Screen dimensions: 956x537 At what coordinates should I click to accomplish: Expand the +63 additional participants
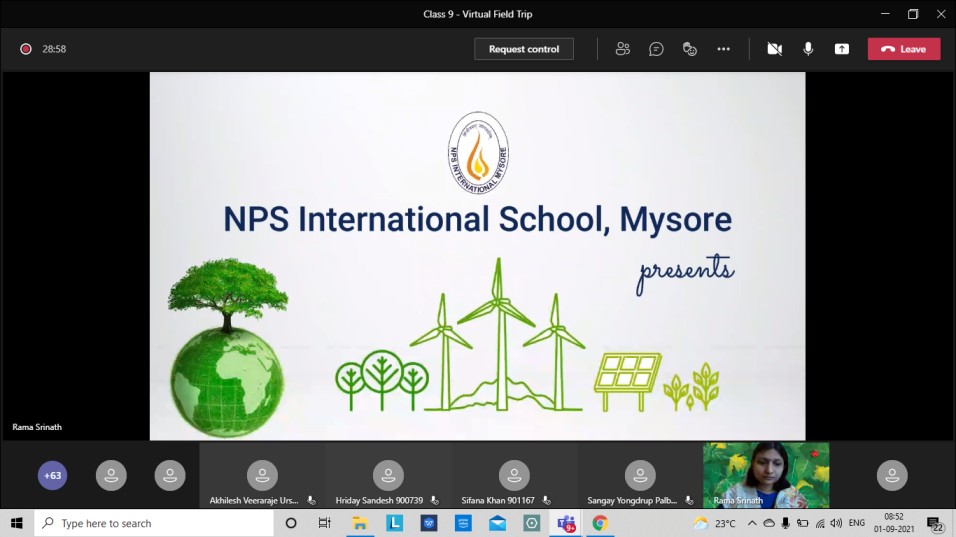tap(53, 475)
